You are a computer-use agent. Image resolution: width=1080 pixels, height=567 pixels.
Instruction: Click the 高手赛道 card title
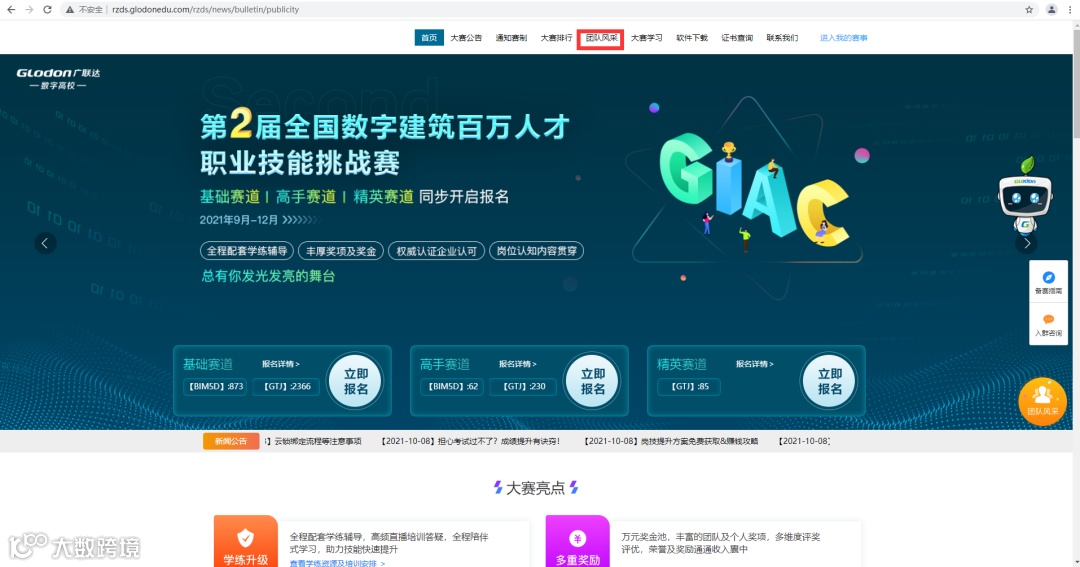(x=444, y=364)
